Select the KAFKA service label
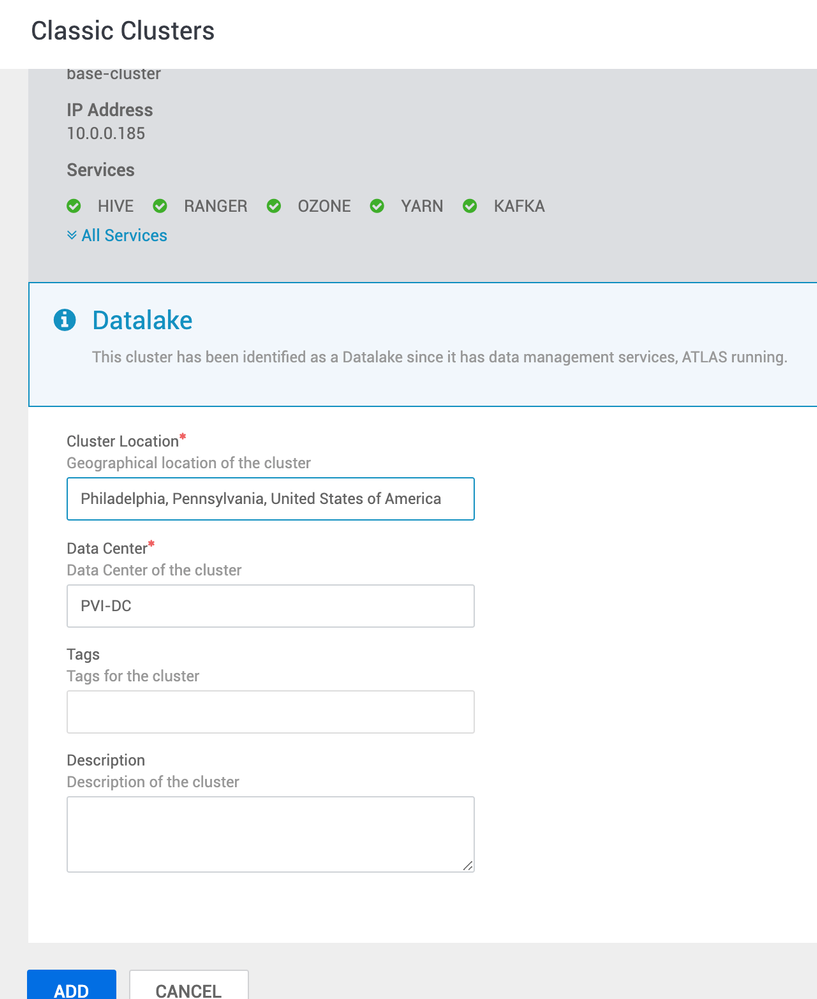This screenshot has width=817, height=999. (x=519, y=206)
